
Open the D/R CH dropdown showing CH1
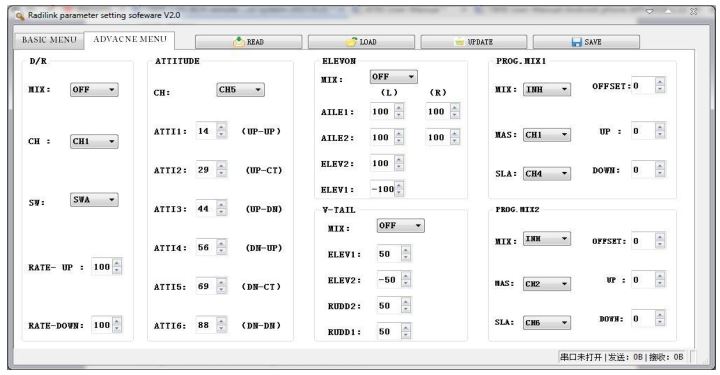tap(94, 141)
